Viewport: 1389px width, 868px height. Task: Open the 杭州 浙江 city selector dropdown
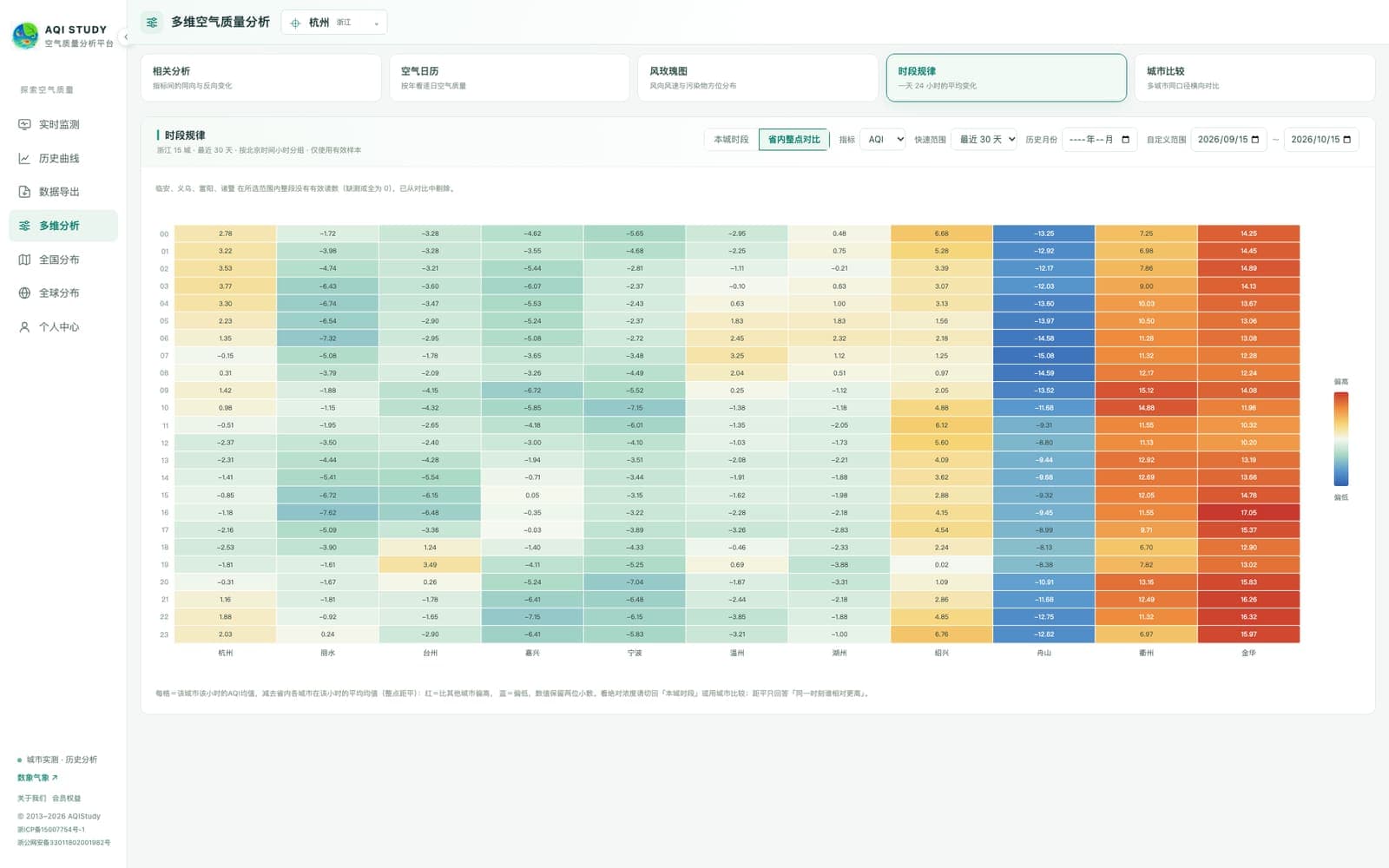pyautogui.click(x=334, y=23)
